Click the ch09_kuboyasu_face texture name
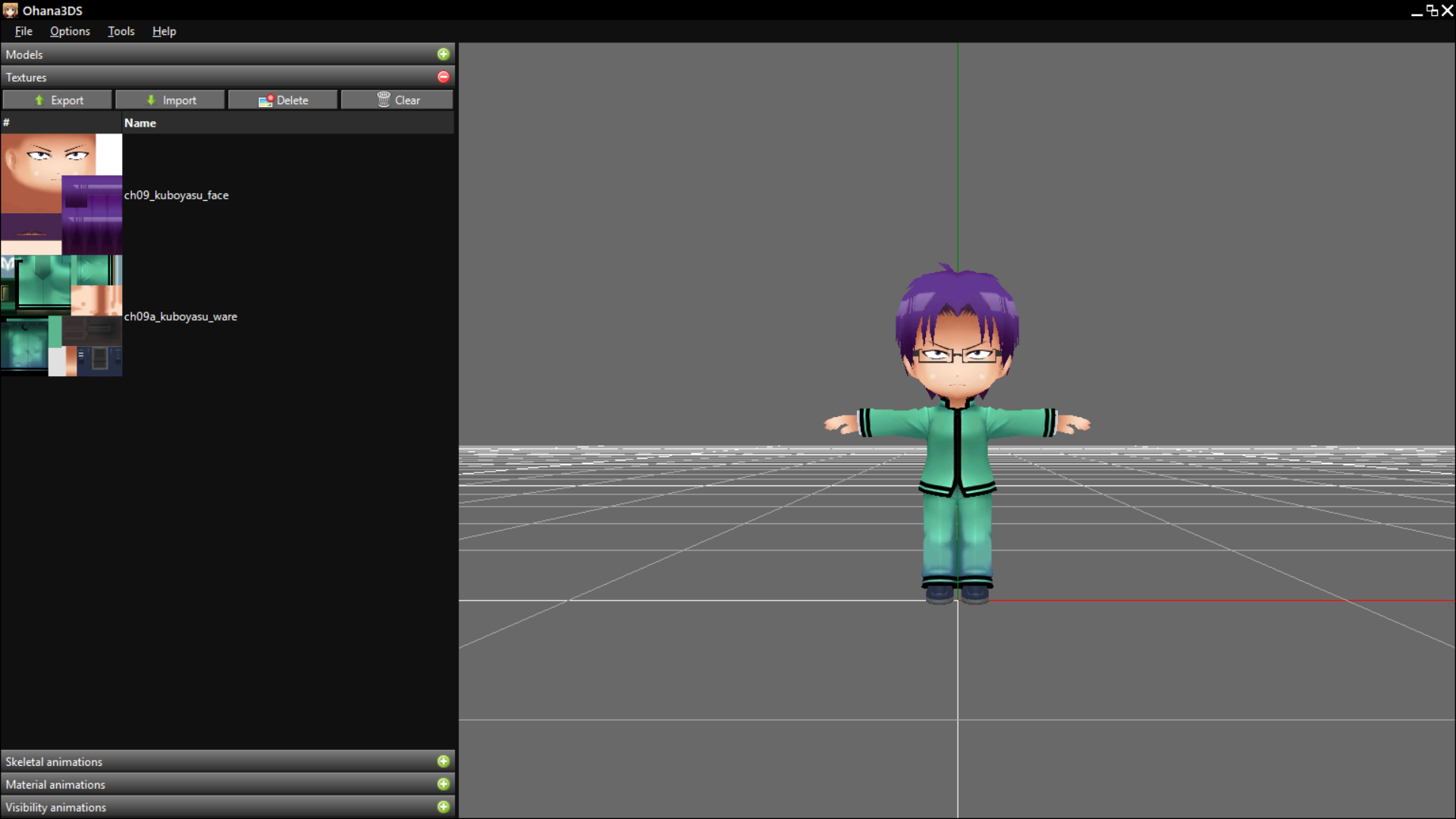This screenshot has height=819, width=1456. coord(177,195)
